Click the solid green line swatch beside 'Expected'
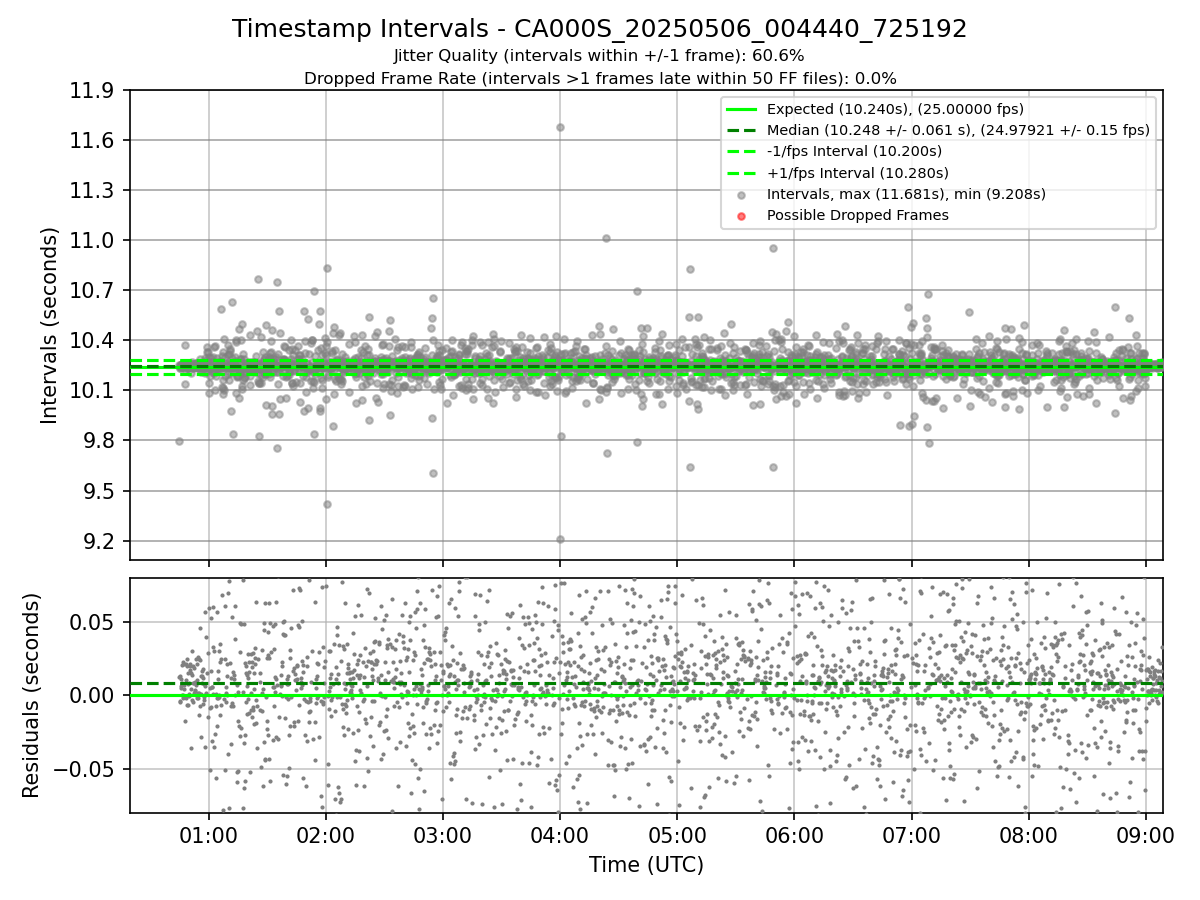 tap(740, 109)
